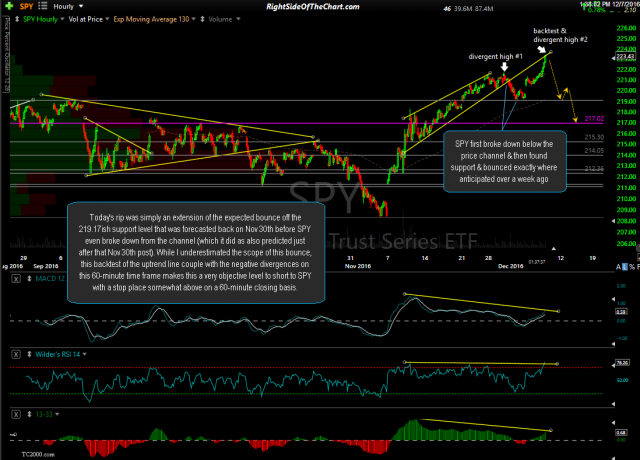Click the 'SPY first broke down' note box
This screenshot has width=640, height=460.
click(504, 161)
